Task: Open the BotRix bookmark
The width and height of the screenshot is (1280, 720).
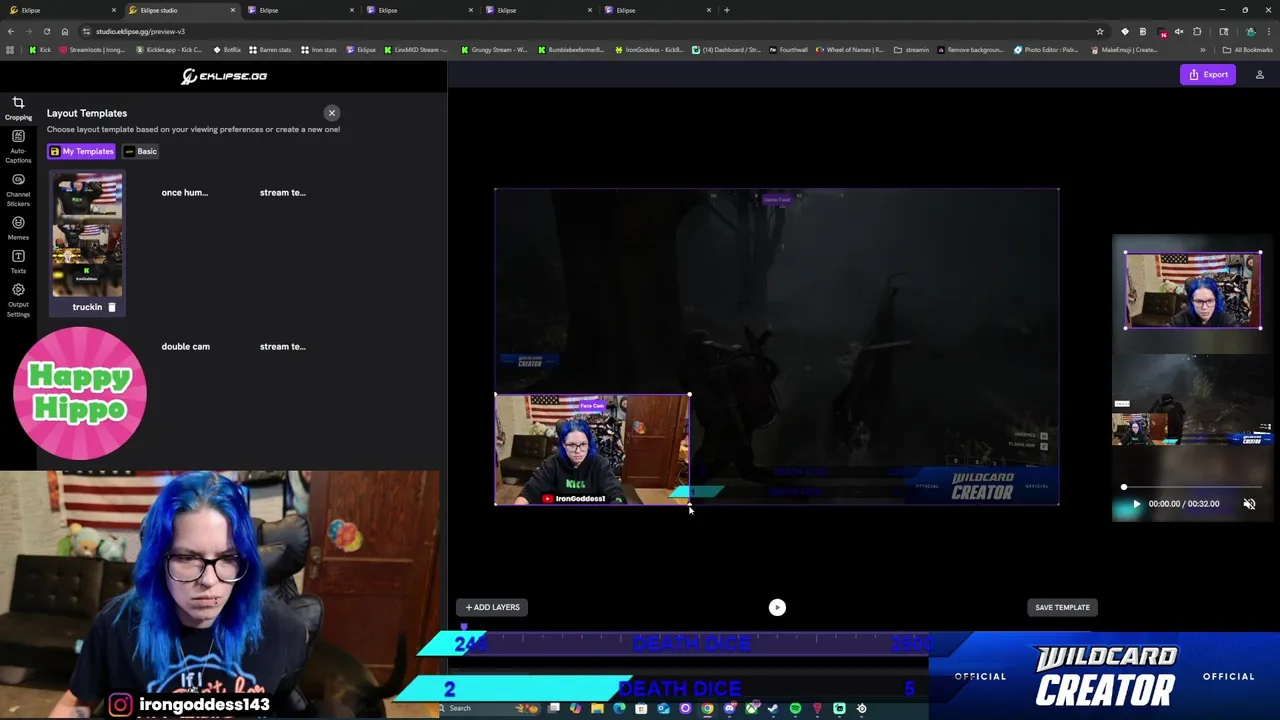Action: (227, 50)
